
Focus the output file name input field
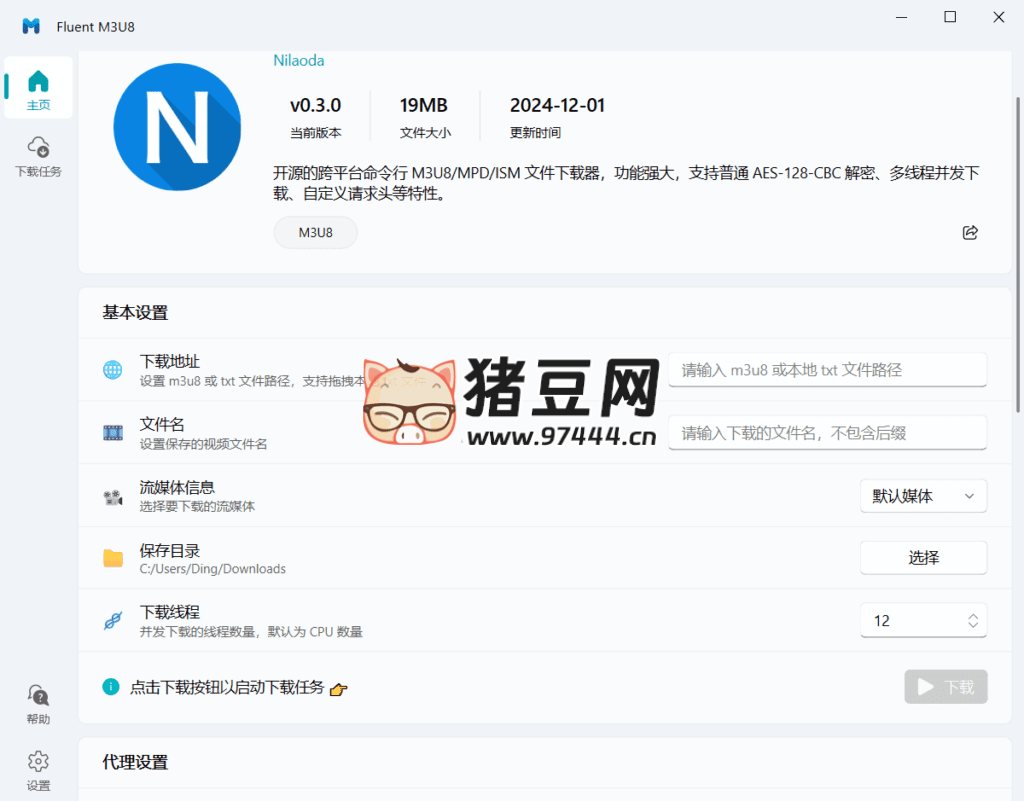(x=827, y=432)
